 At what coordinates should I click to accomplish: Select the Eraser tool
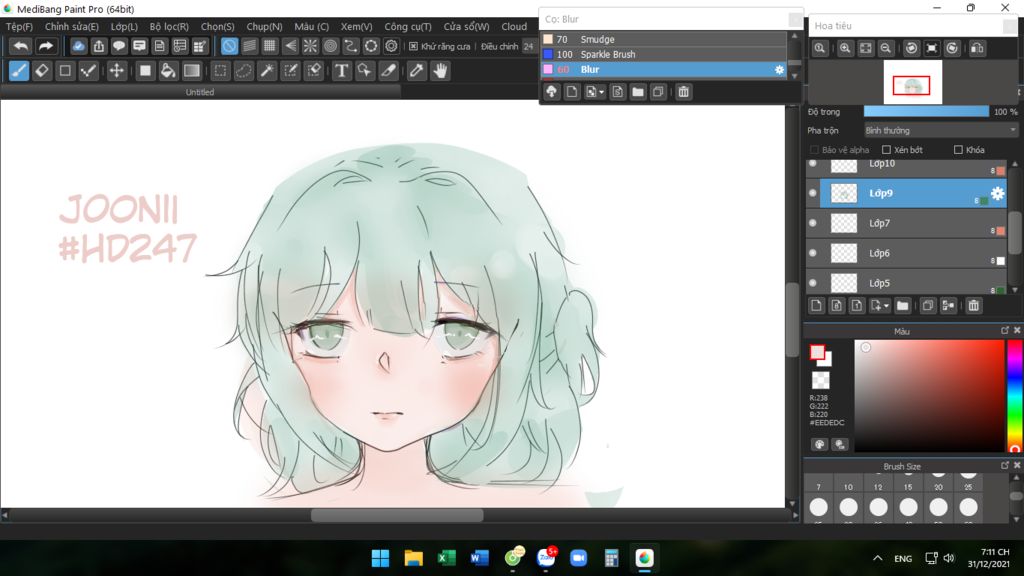coord(42,71)
